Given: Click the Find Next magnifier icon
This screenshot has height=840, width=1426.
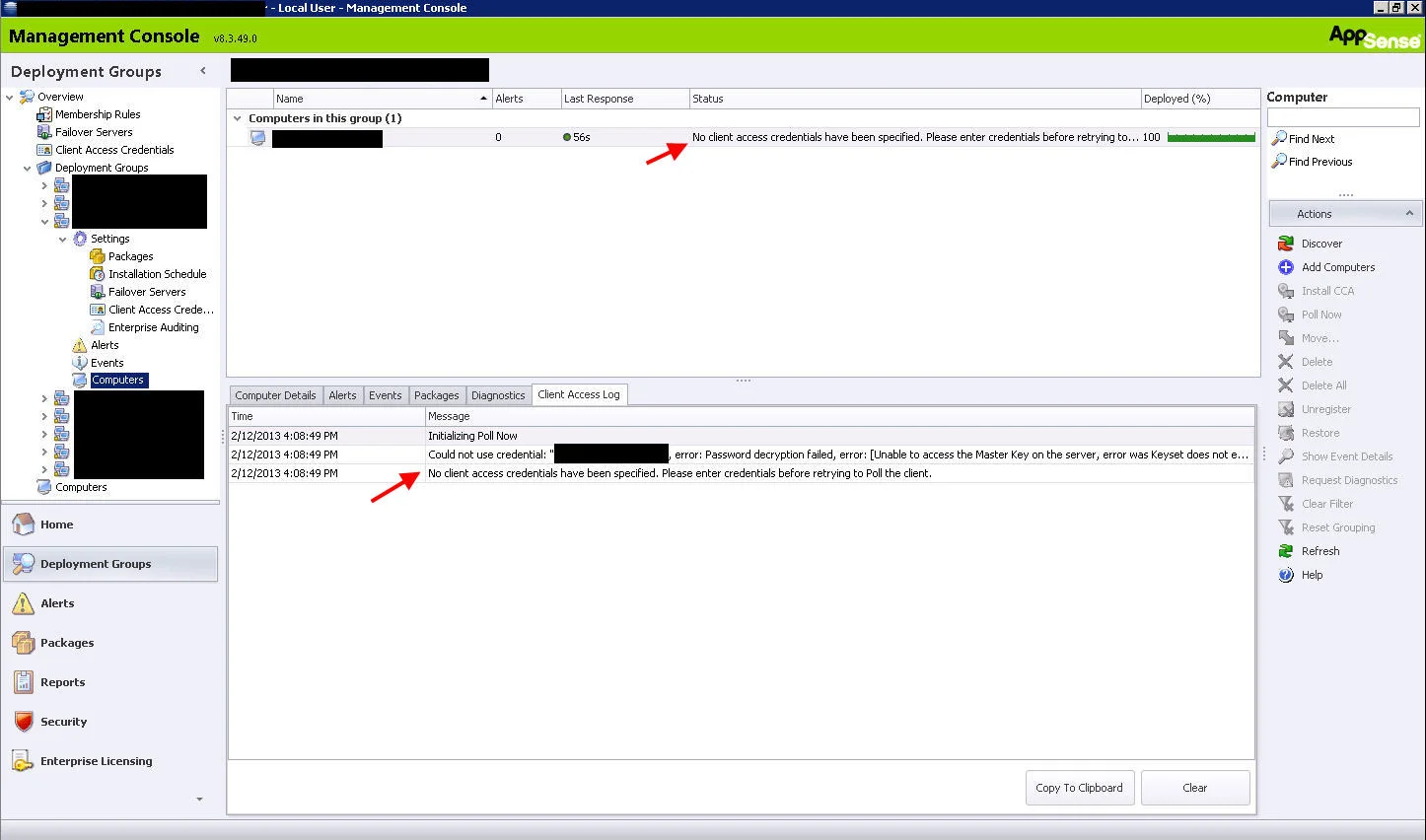Looking at the screenshot, I should point(1279,139).
